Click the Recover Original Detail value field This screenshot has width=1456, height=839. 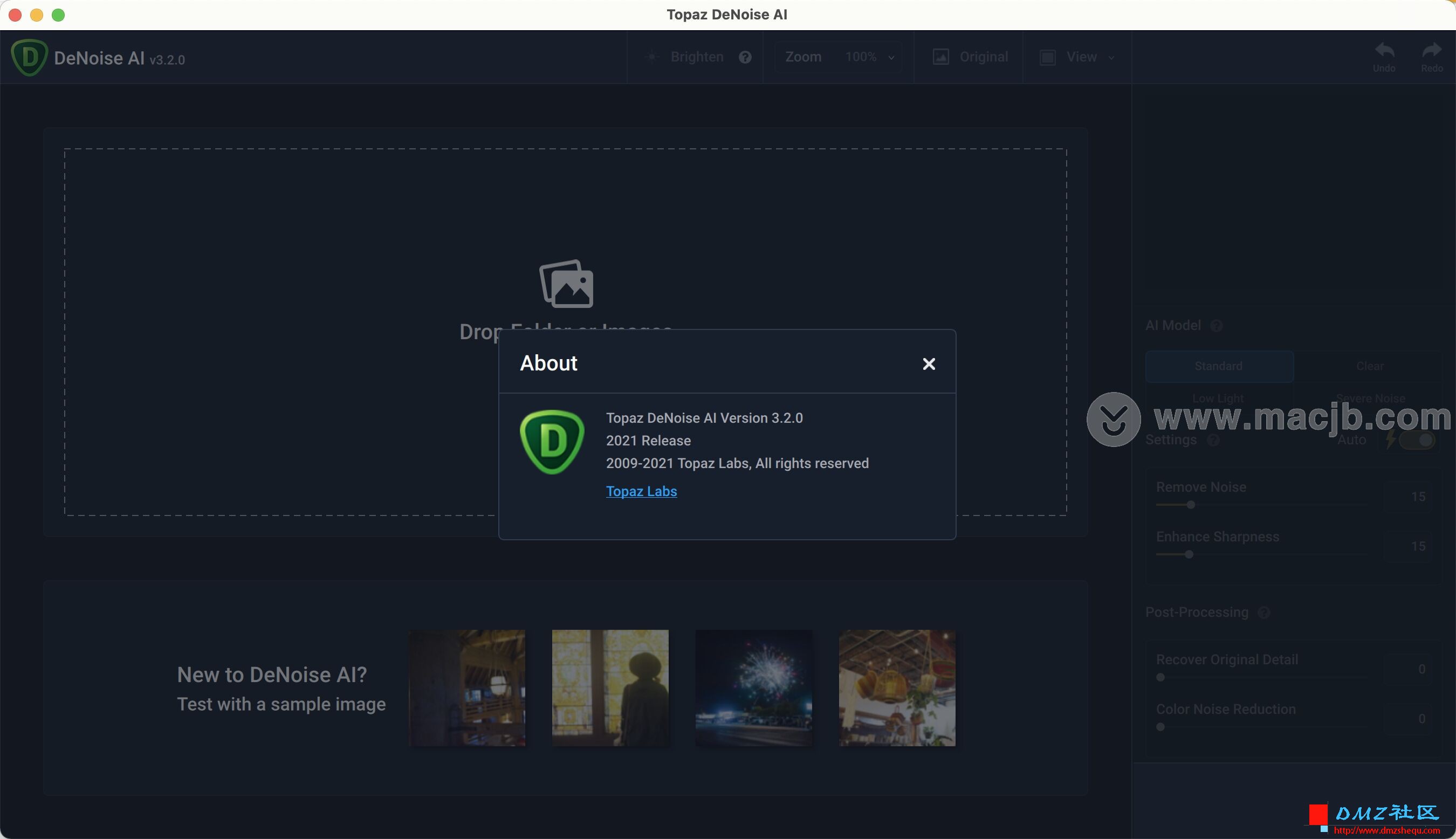(1408, 669)
